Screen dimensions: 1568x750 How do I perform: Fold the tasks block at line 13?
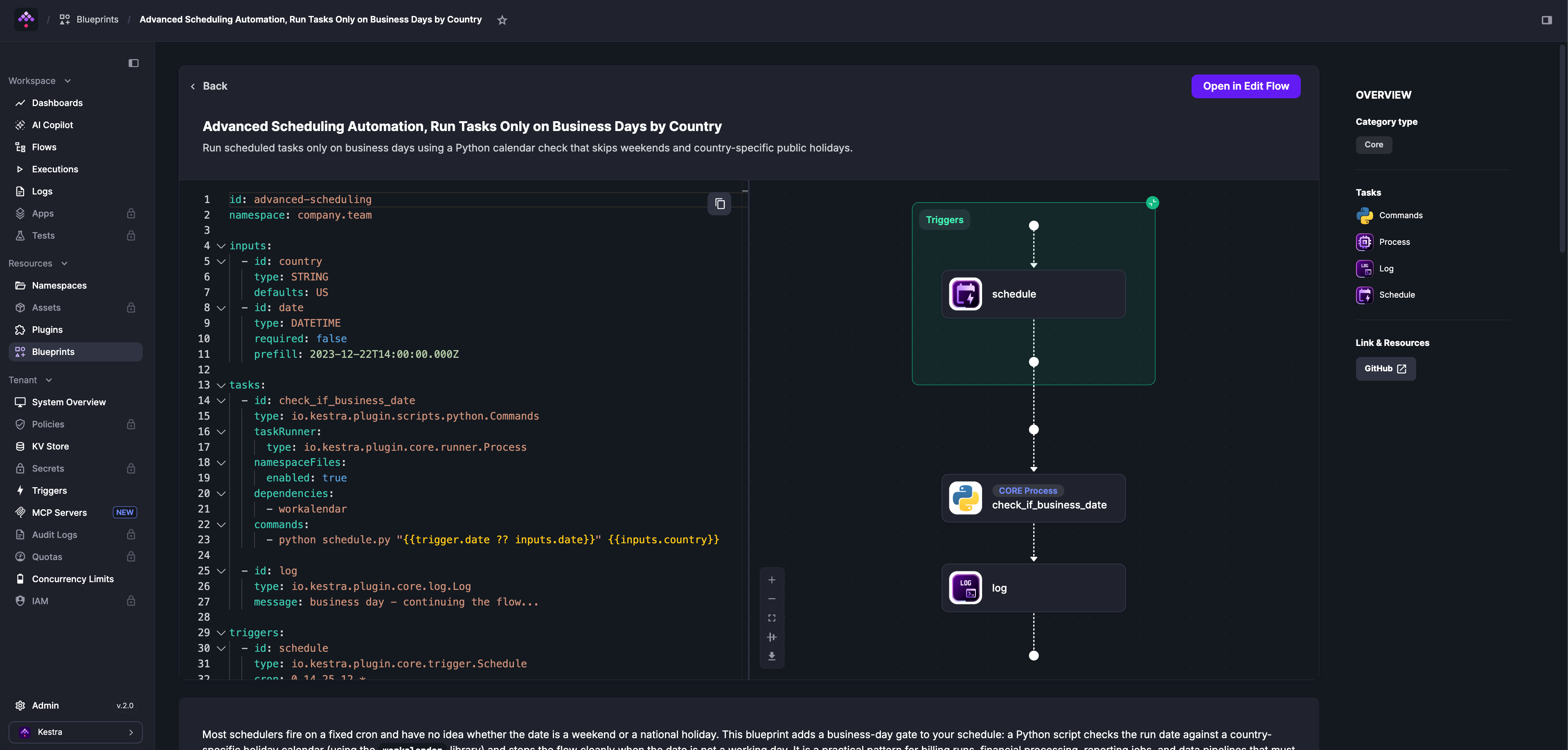click(x=221, y=385)
